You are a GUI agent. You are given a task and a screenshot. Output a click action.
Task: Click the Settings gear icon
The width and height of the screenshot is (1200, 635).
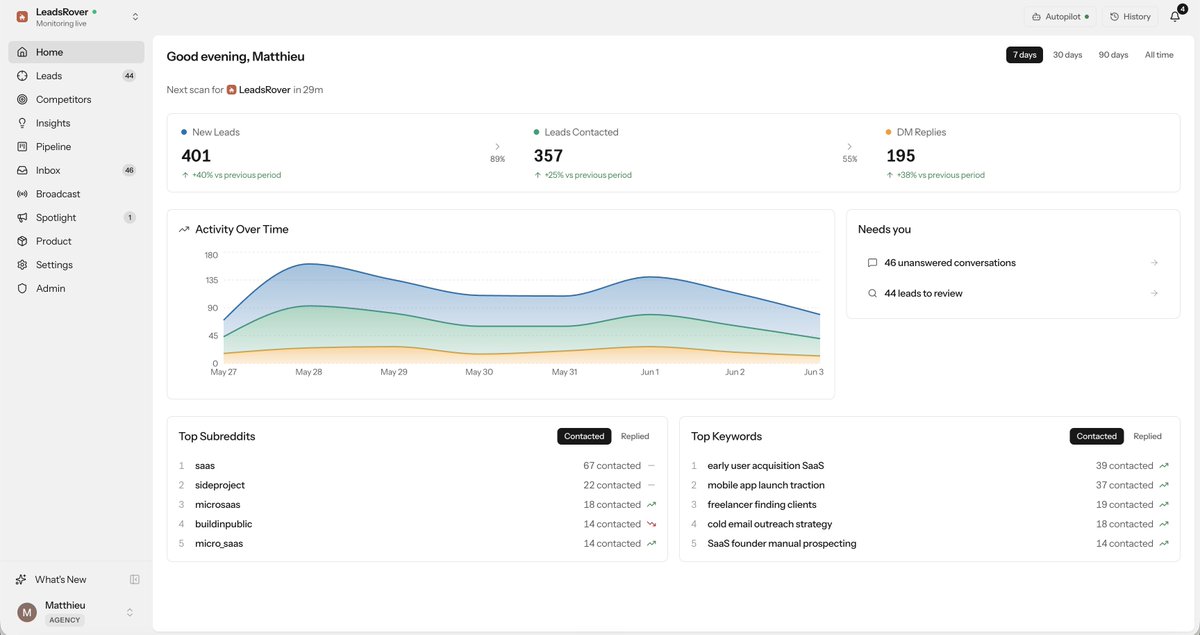pos(22,265)
